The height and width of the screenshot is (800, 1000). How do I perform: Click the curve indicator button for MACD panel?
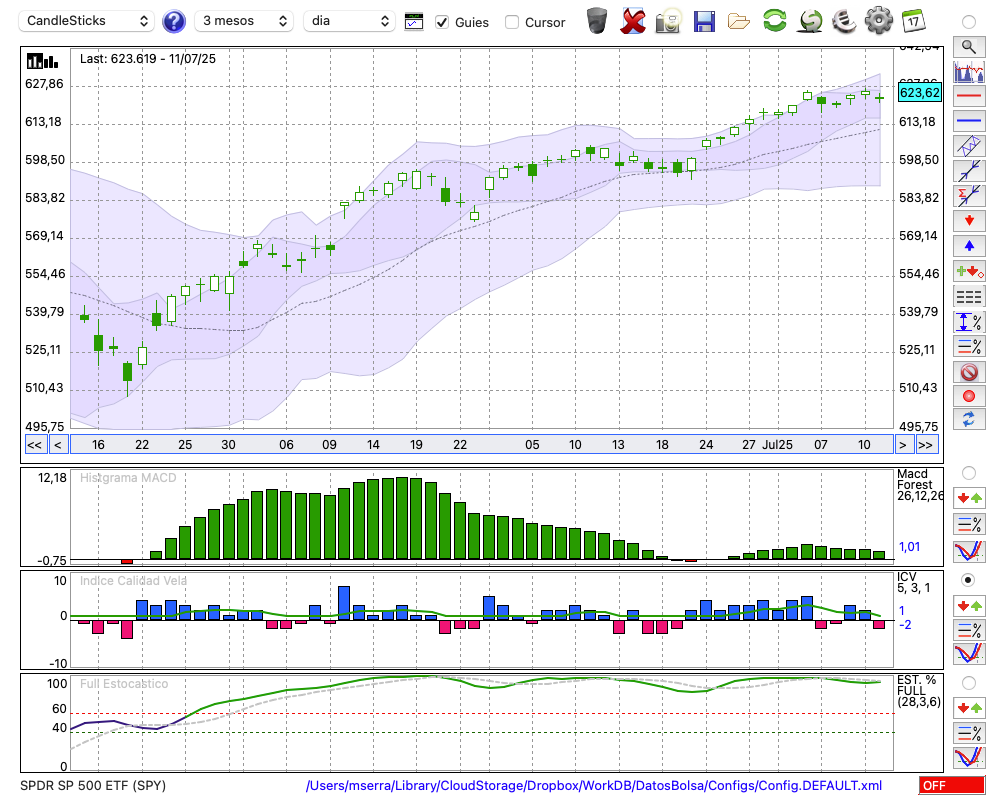point(969,551)
